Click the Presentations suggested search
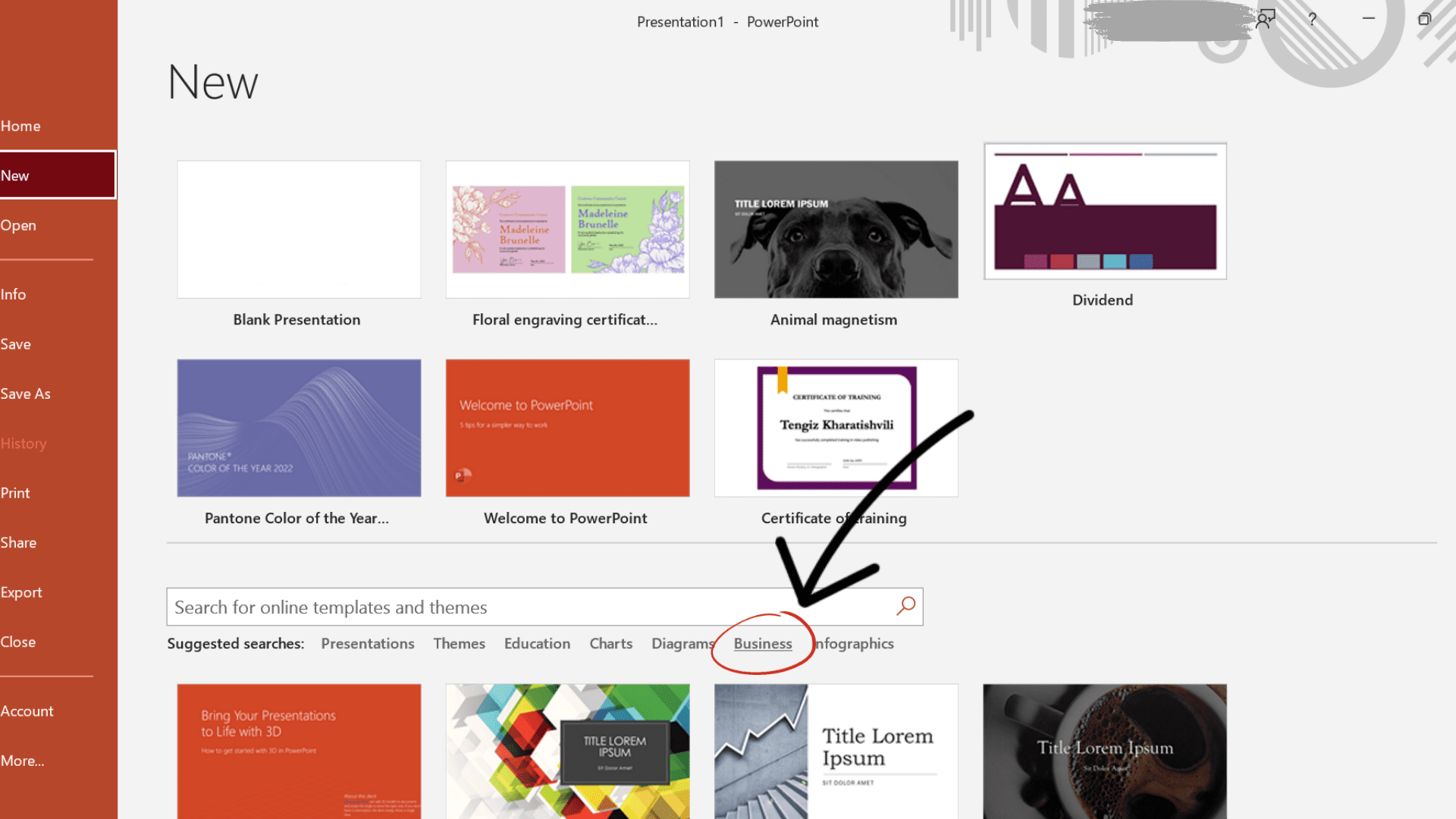The height and width of the screenshot is (819, 1456). coord(368,643)
